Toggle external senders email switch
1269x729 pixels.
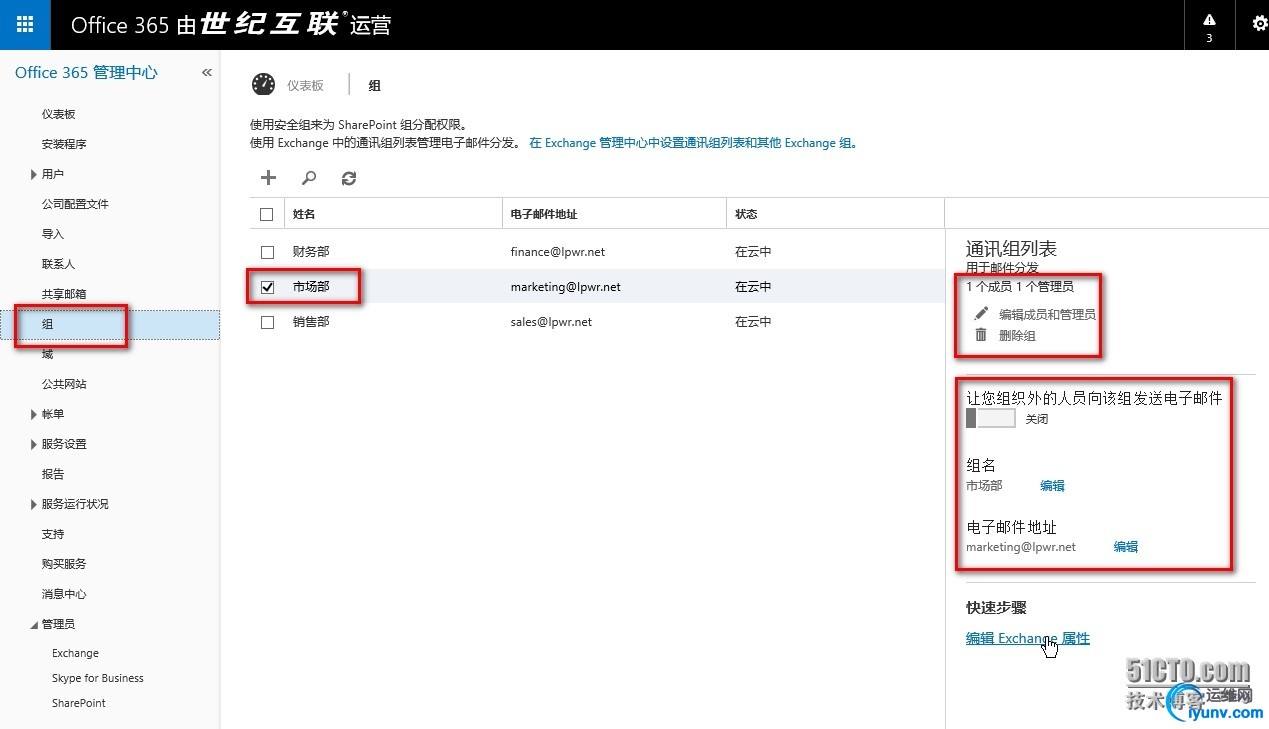pos(990,418)
